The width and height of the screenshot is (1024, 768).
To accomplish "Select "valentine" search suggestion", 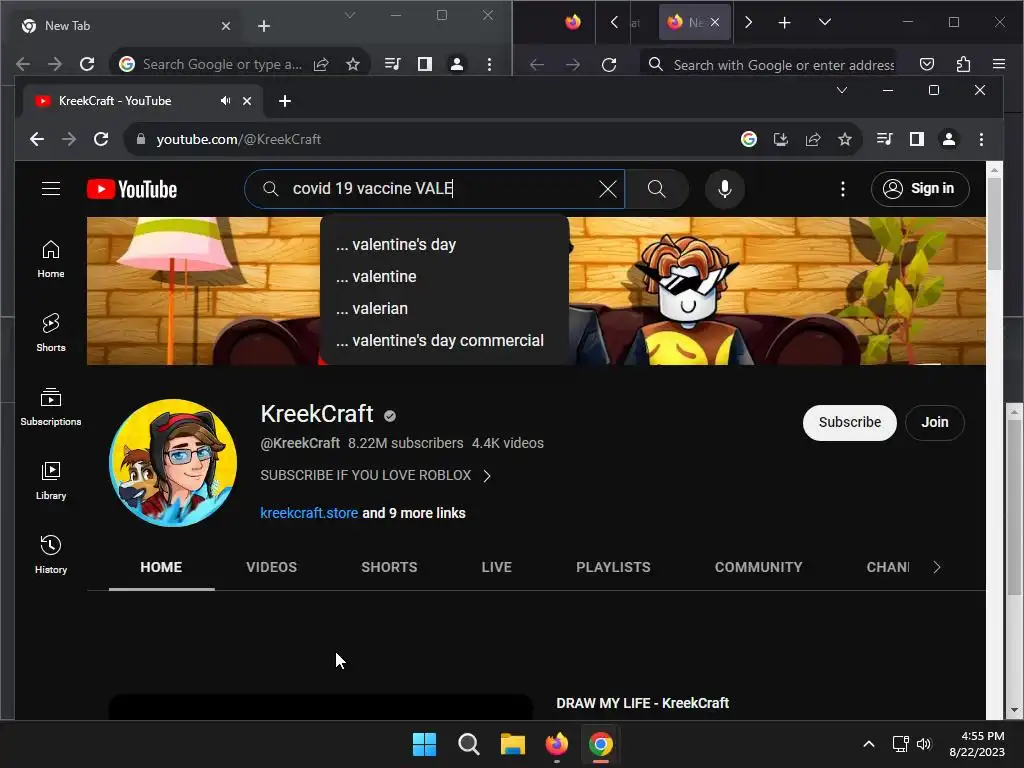I will pos(444,276).
